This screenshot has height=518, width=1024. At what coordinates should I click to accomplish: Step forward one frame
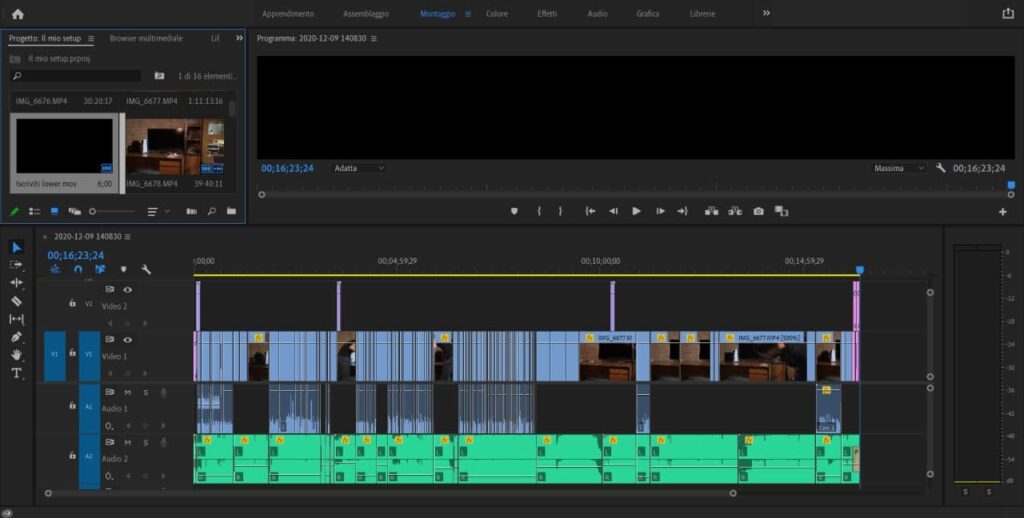pyautogui.click(x=660, y=211)
